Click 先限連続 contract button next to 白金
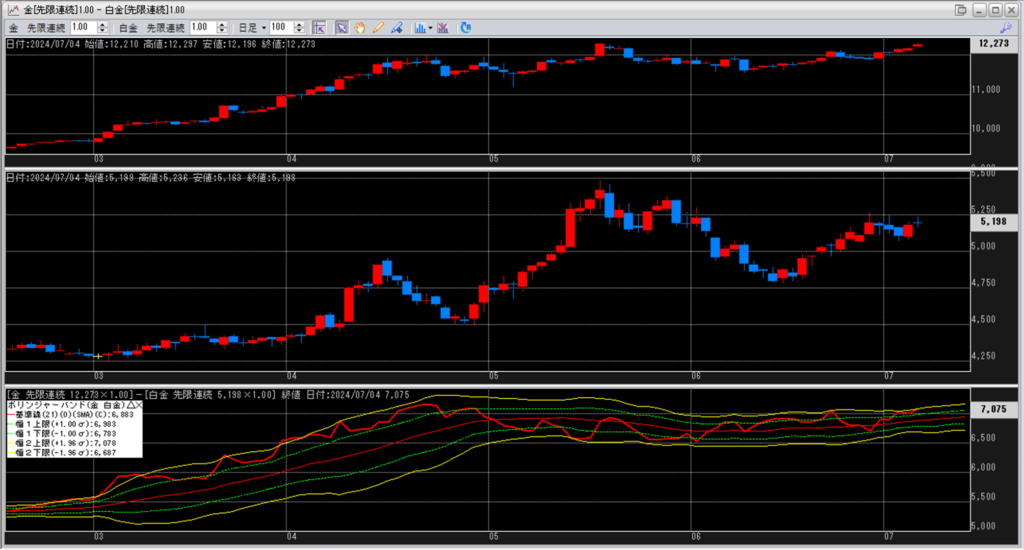The height and width of the screenshot is (550, 1024). click(165, 26)
